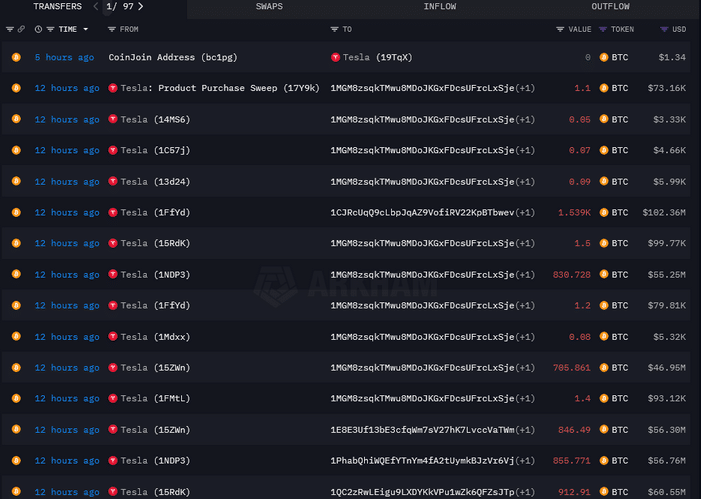Screen dimensions: 701x499
Task: Click Tesla logo in $46.95M row
Action: point(113,367)
